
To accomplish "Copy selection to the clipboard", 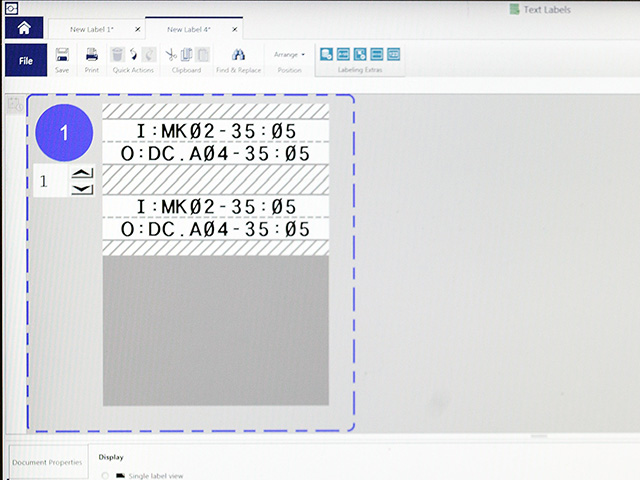I will click(x=187, y=54).
